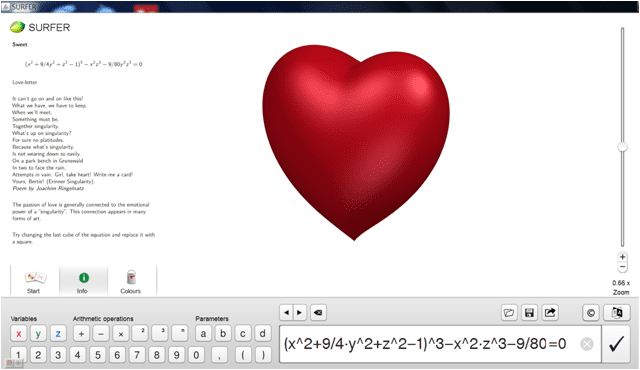Insert the multiplication operator
The image size is (640, 370).
point(121,334)
